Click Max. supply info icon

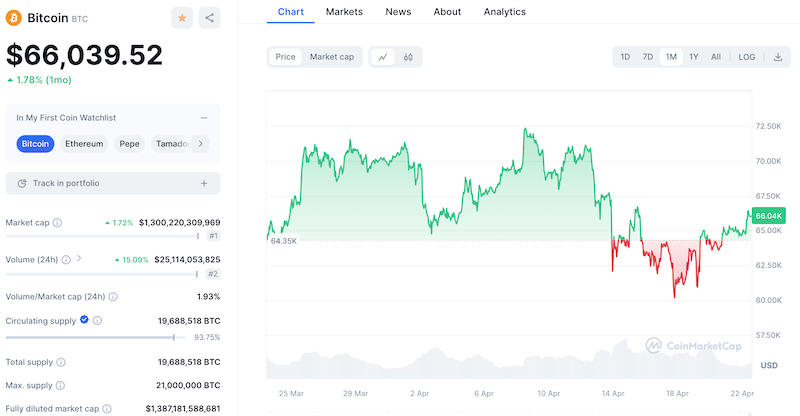pos(60,385)
